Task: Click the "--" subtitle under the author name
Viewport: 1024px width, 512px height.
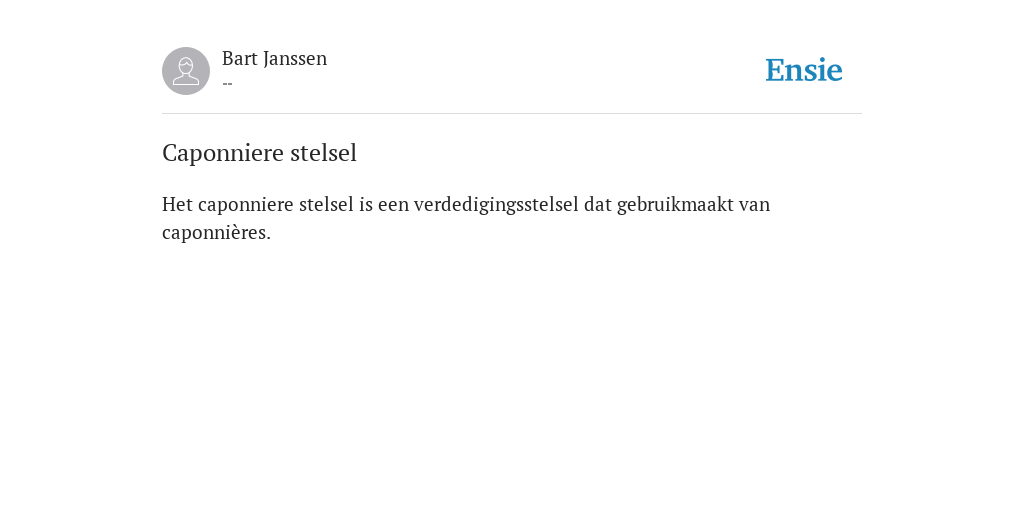Action: 227,84
